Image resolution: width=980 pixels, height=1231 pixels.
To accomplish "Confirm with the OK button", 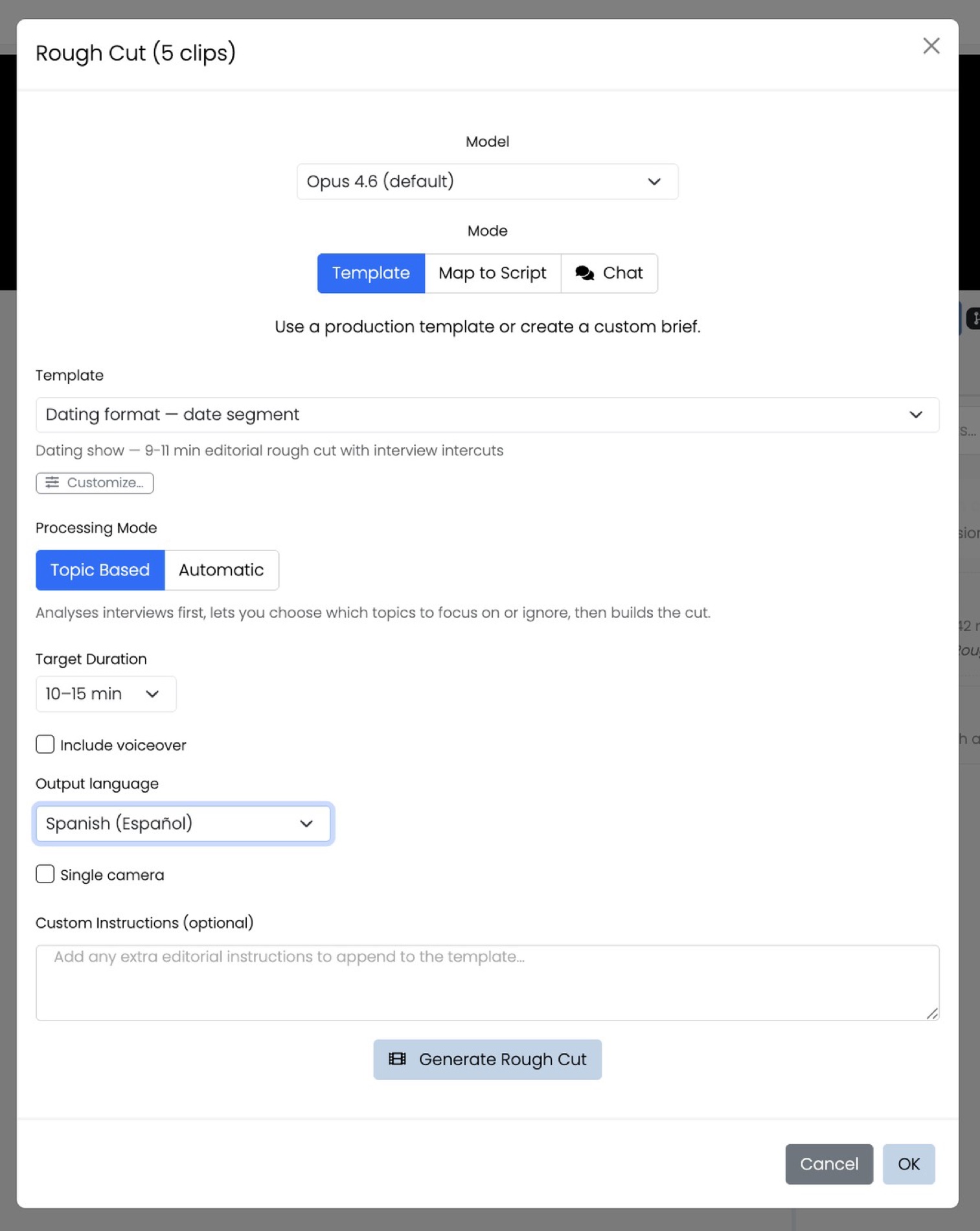I will coord(908,1164).
